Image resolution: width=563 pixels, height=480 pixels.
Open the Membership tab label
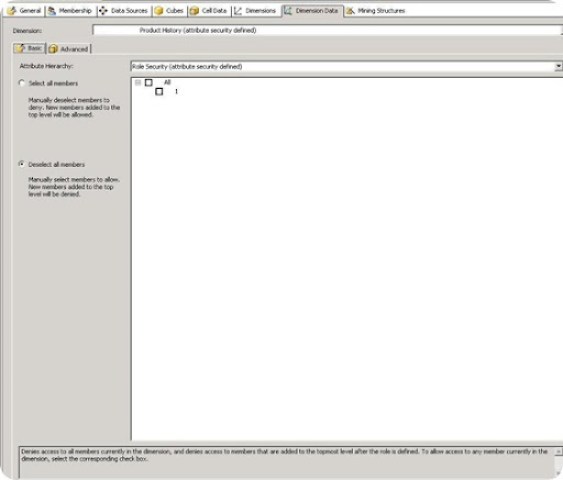[75, 11]
